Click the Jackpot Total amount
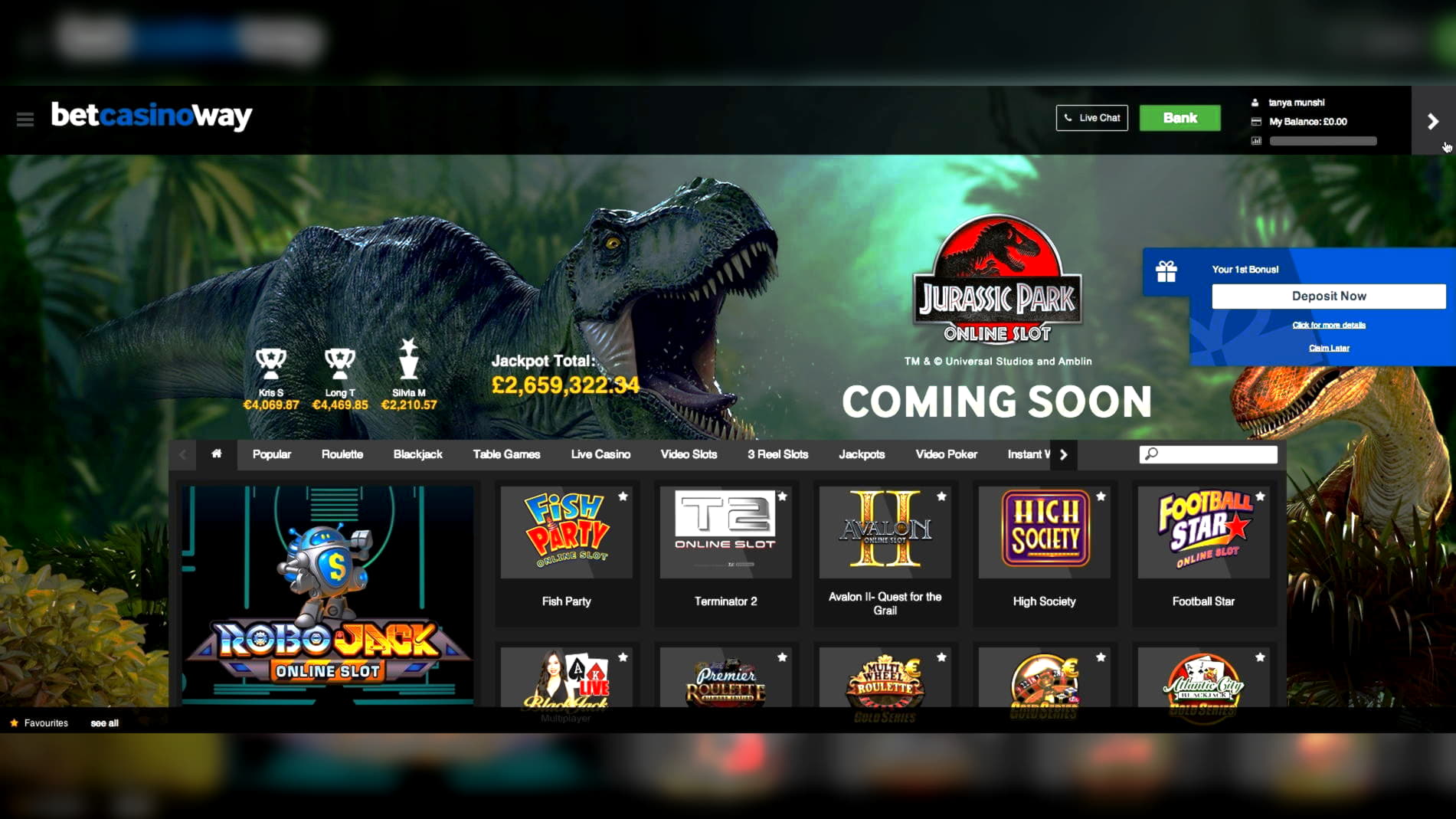 [564, 385]
